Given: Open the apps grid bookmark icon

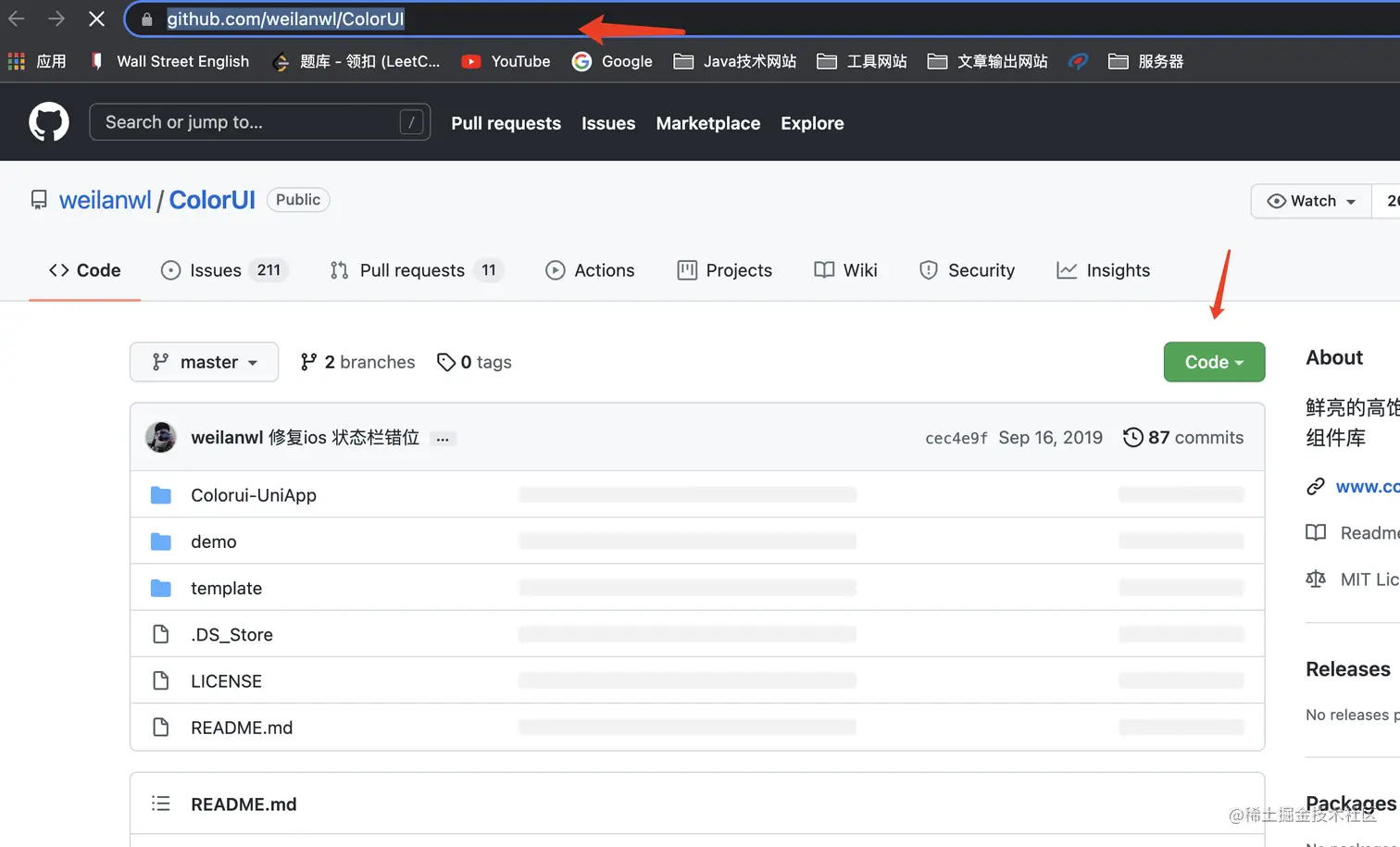Looking at the screenshot, I should click(17, 61).
